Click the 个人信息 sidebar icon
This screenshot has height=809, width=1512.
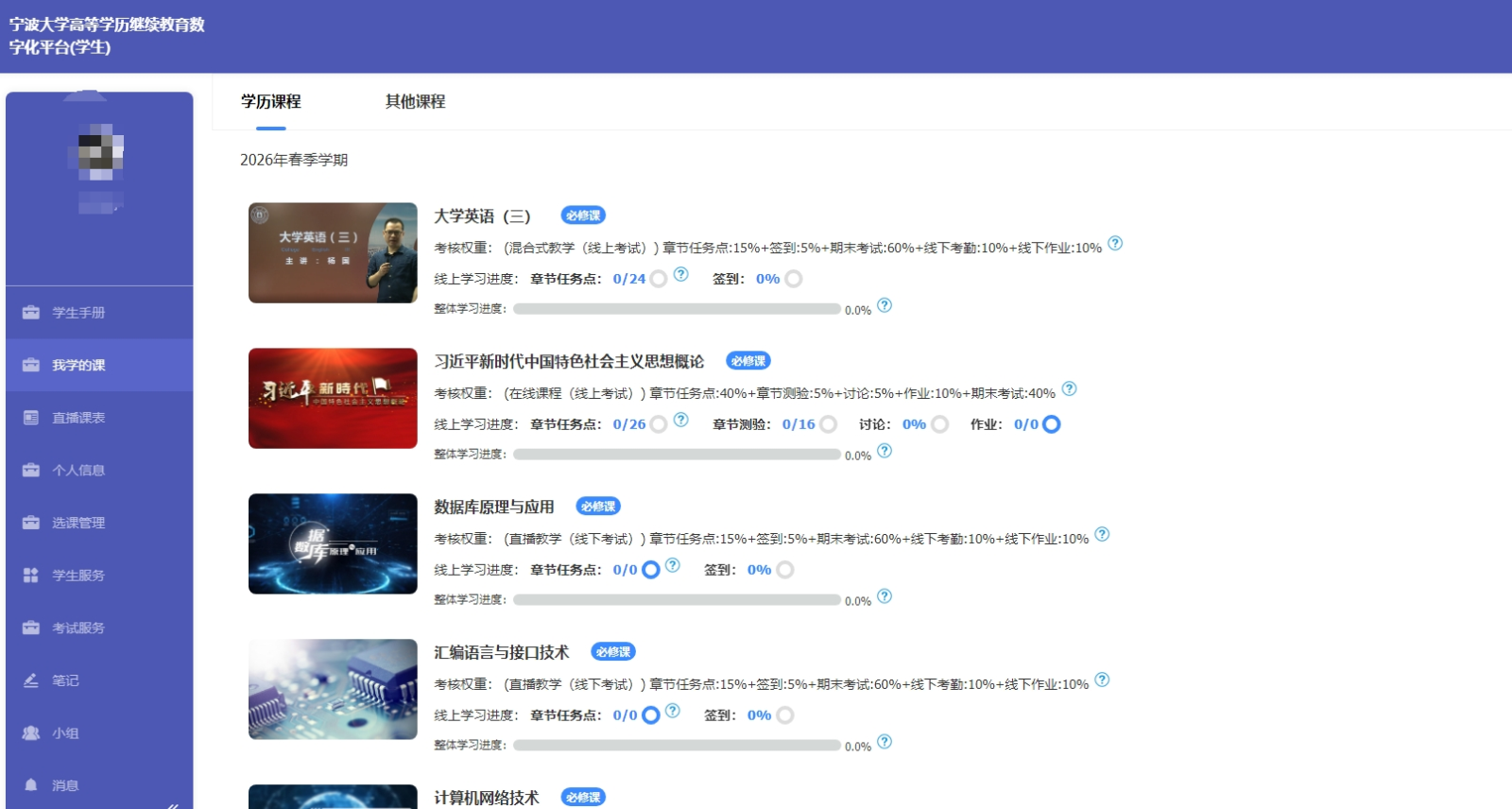click(31, 471)
